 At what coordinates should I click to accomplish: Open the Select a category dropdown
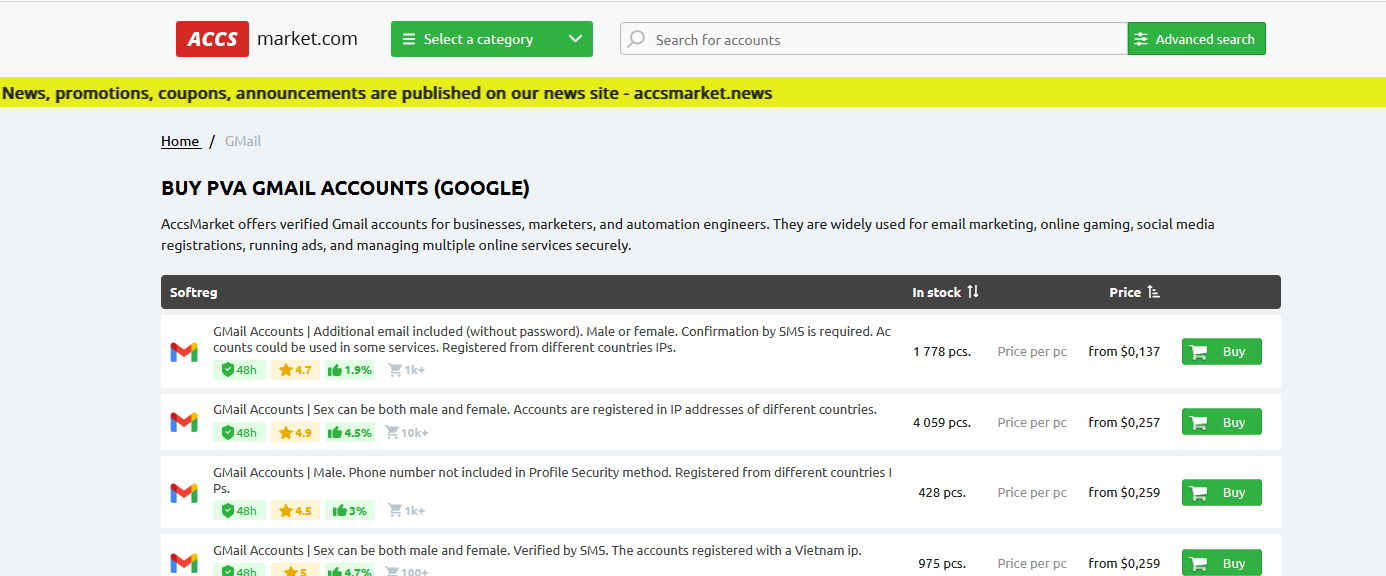(x=492, y=39)
